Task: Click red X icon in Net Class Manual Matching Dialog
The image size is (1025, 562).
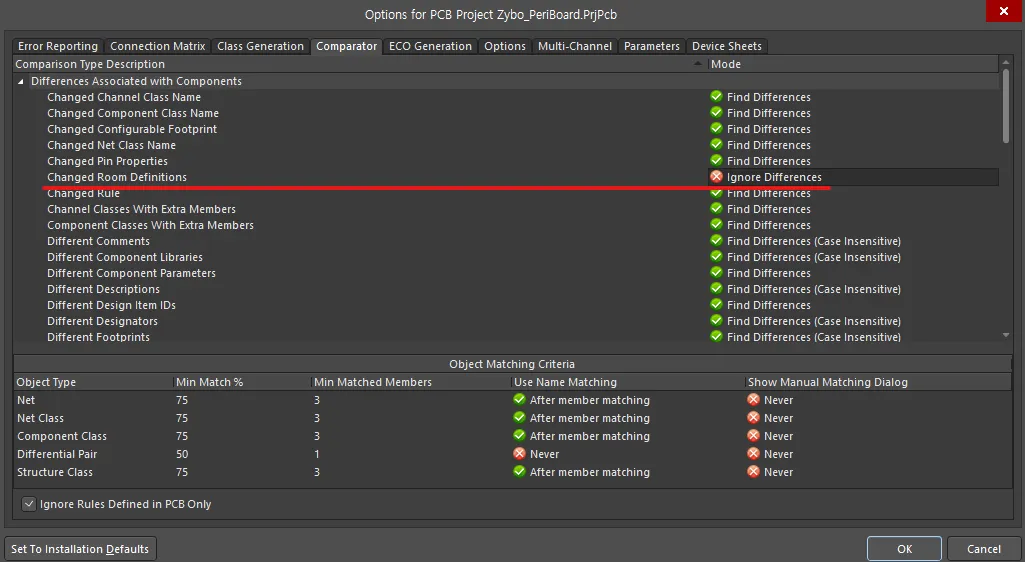Action: point(754,417)
